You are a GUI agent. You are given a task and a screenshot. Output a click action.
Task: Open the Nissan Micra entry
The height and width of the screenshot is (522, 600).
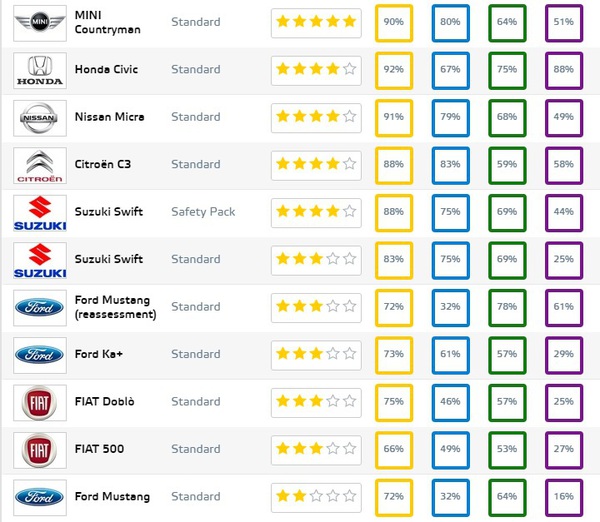[109, 117]
